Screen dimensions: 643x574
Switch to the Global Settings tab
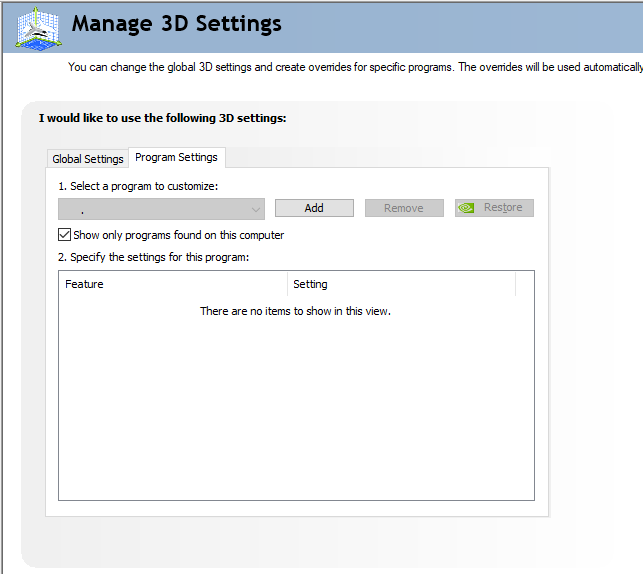88,159
